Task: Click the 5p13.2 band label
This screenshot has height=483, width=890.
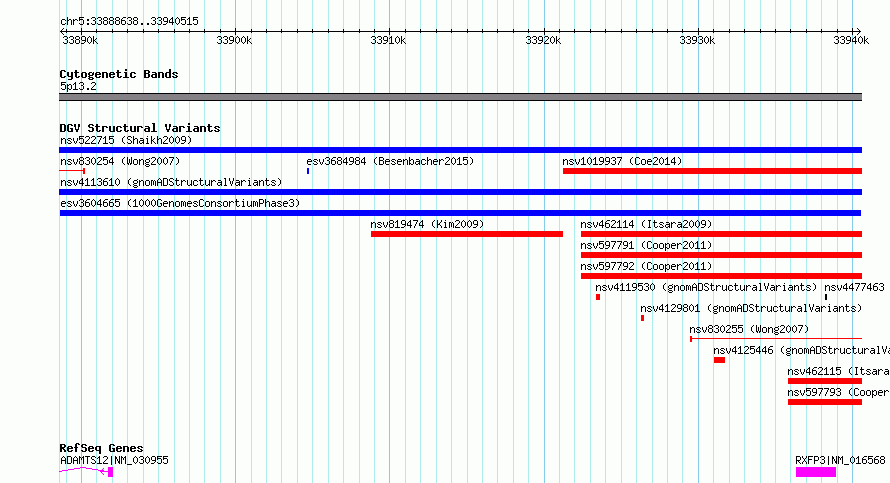Action: coord(78,86)
